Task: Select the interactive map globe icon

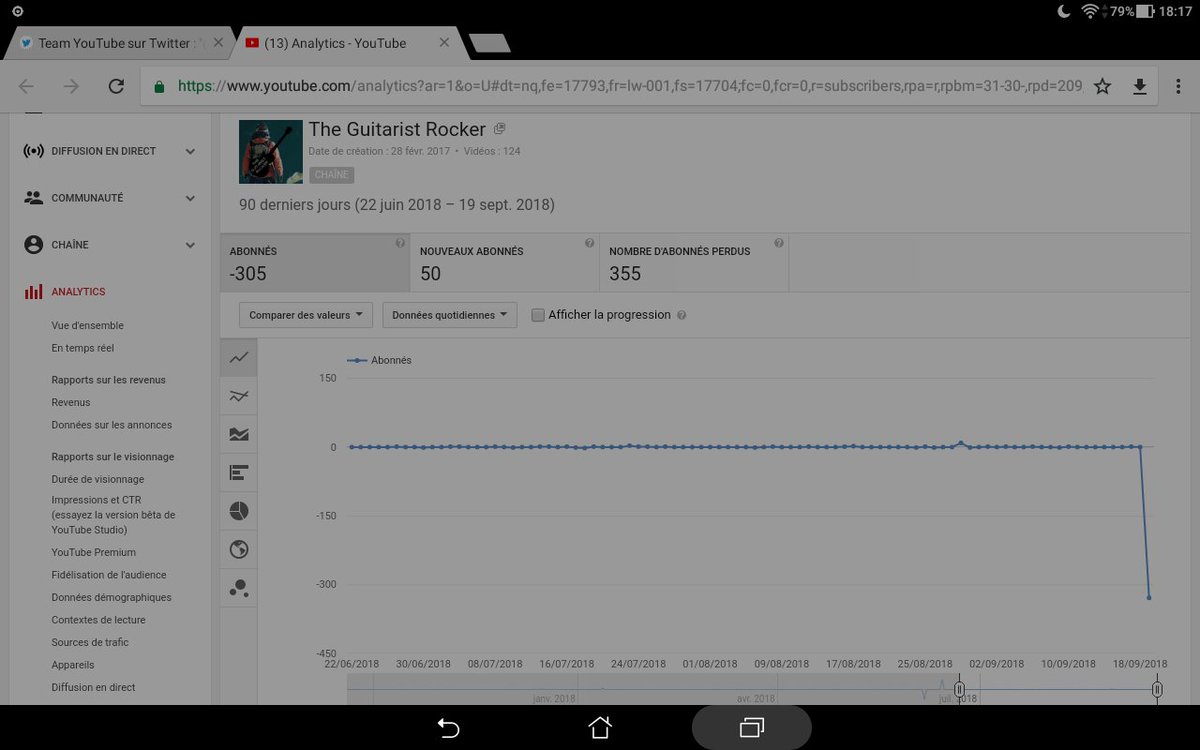Action: tap(238, 549)
